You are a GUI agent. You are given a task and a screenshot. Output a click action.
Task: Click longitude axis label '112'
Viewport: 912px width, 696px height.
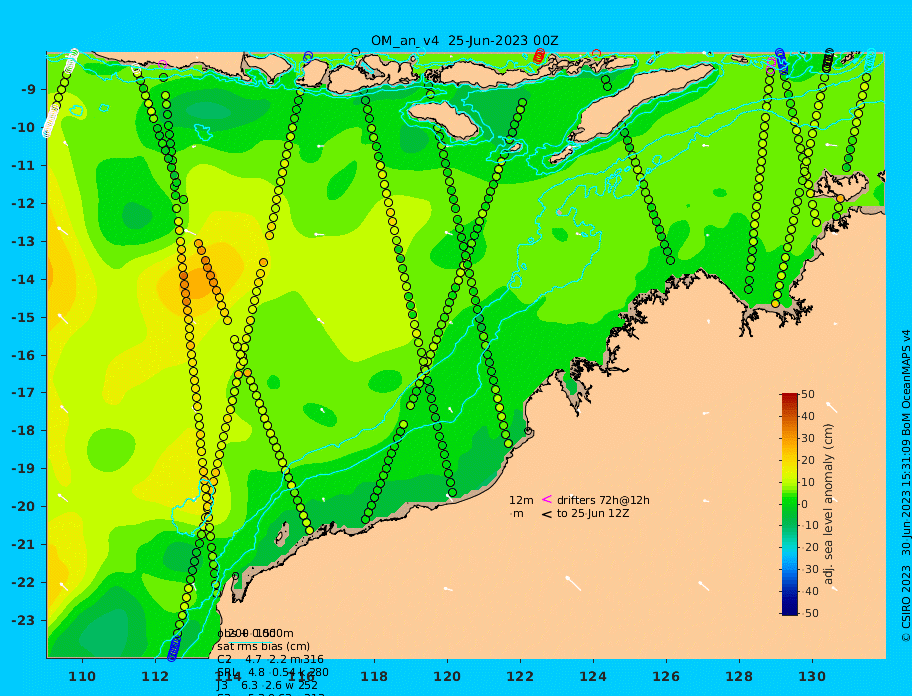(x=155, y=676)
